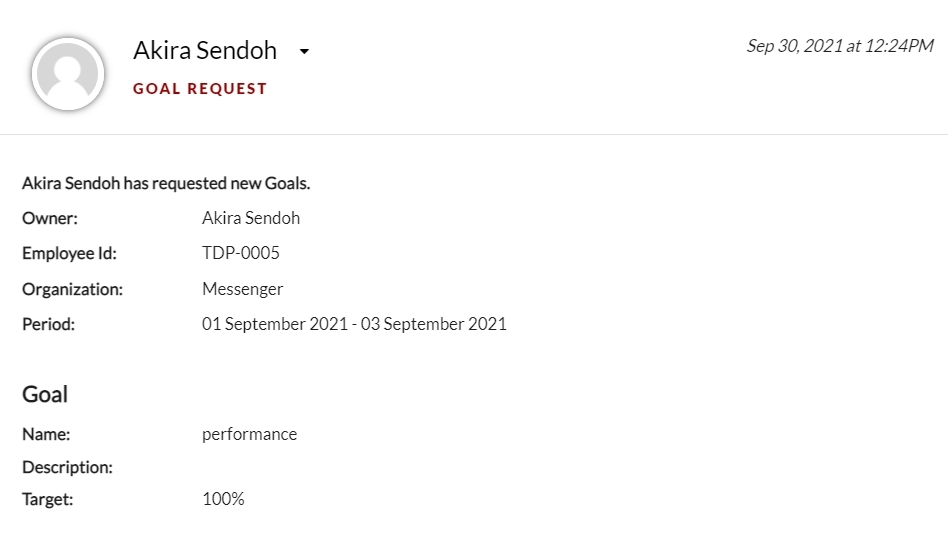Click Akira Sendoh's profile avatar icon
The height and width of the screenshot is (533, 948).
click(68, 74)
